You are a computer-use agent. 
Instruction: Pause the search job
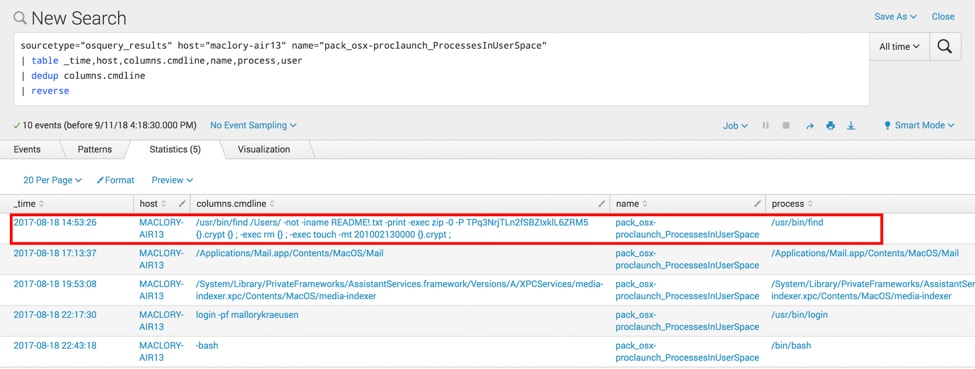point(765,126)
